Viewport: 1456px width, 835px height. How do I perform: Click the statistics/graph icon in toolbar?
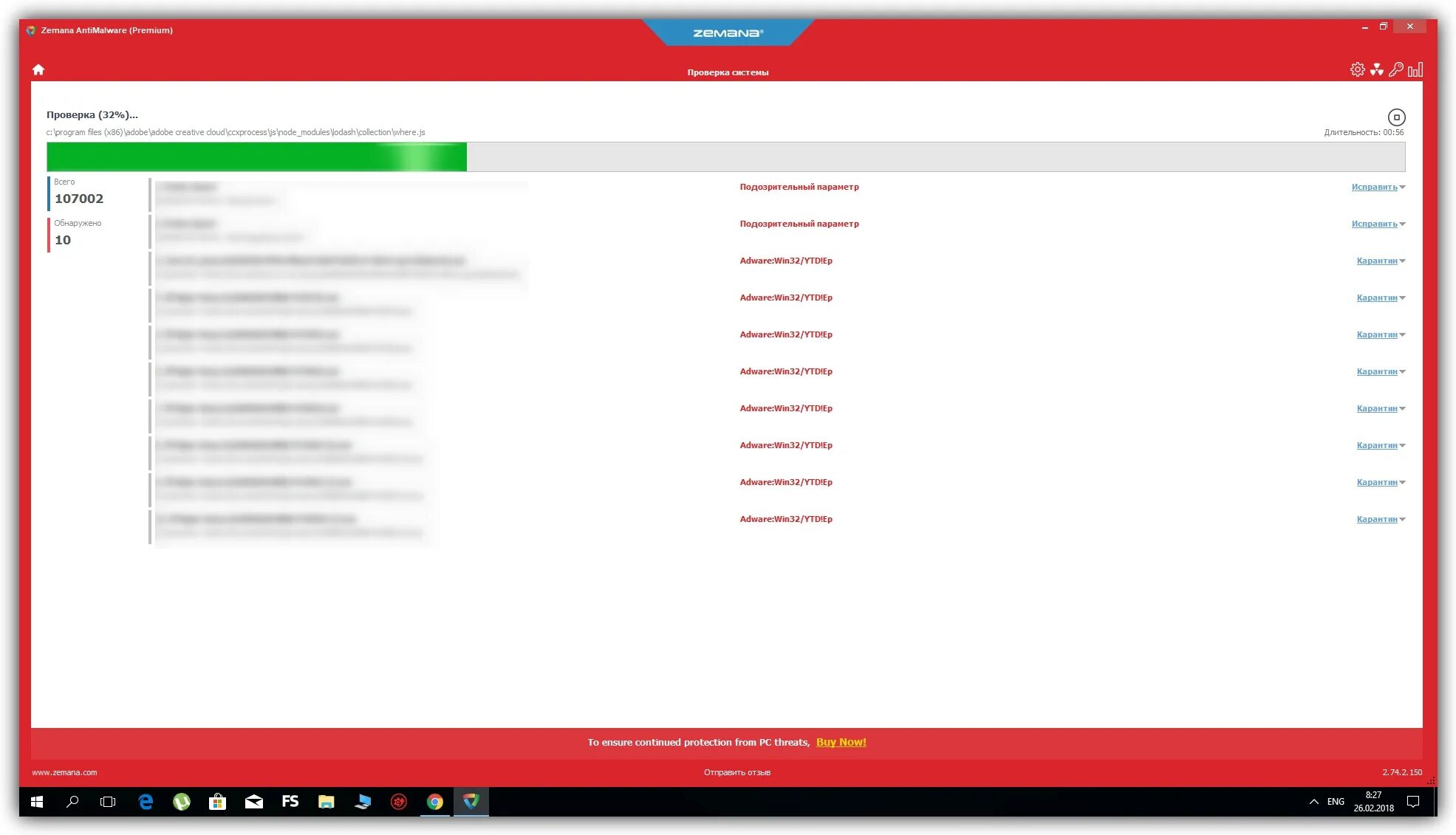coord(1415,69)
